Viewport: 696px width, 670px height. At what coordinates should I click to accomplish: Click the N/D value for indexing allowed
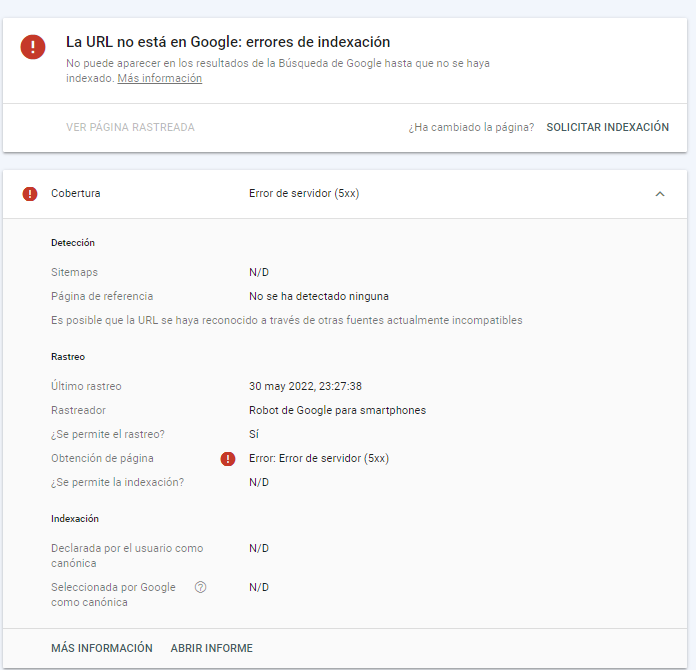pos(259,482)
